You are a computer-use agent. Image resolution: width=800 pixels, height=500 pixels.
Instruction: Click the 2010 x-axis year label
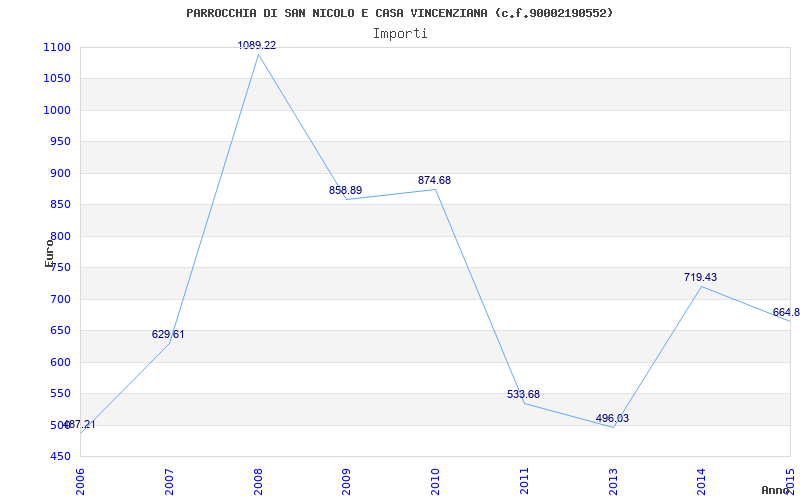pyautogui.click(x=435, y=482)
